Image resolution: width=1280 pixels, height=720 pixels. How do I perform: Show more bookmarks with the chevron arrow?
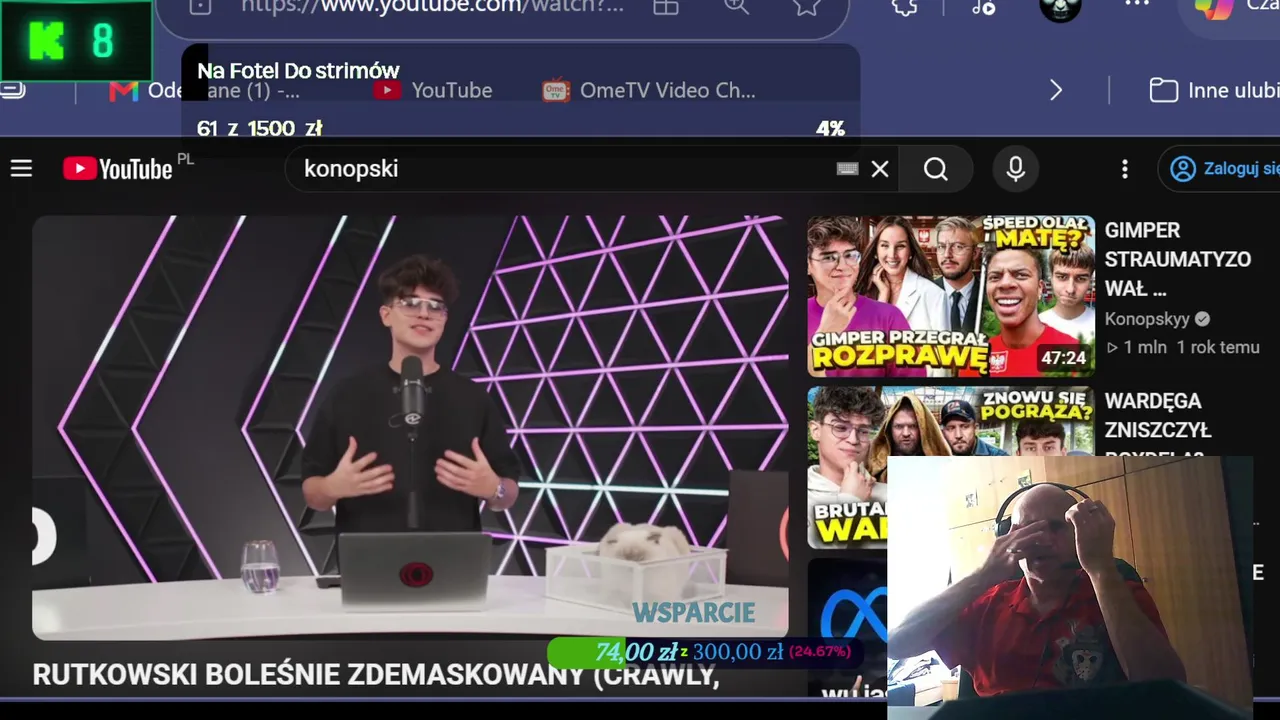(x=1056, y=90)
